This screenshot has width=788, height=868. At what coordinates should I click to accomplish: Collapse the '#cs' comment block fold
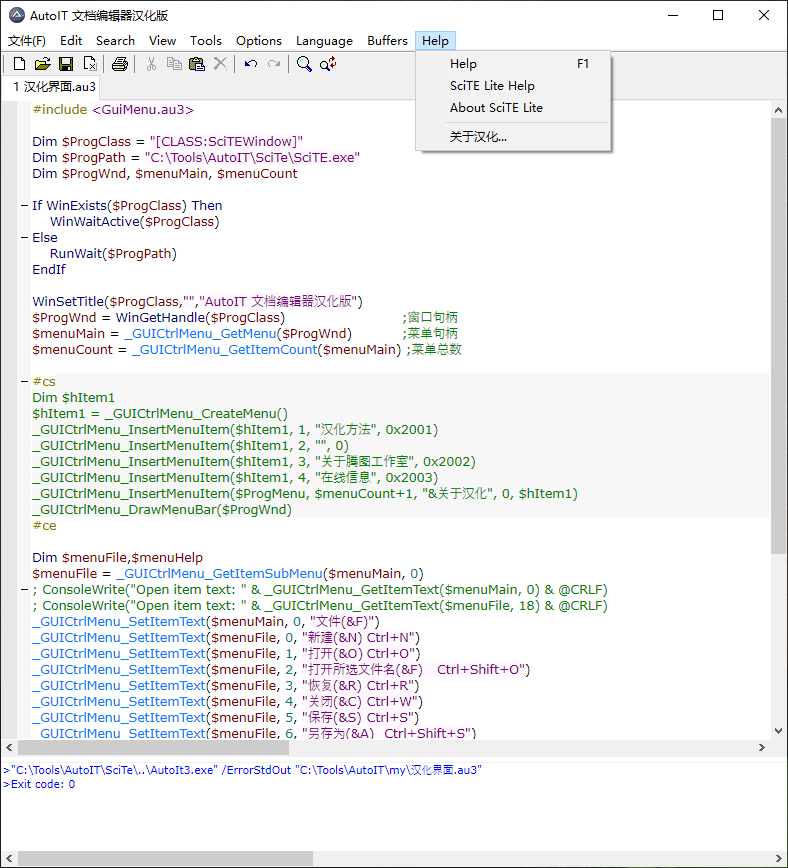coord(23,382)
